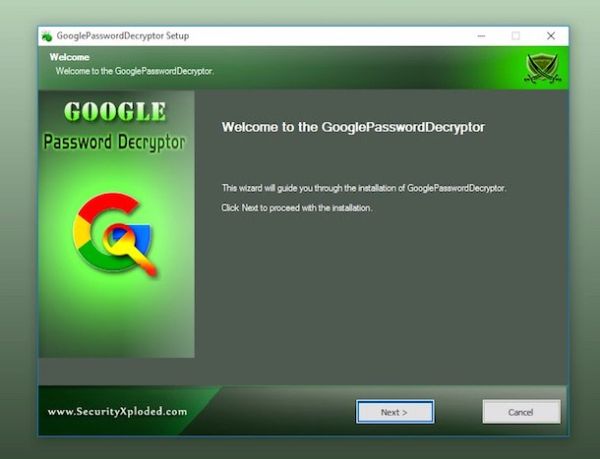Cancel the installation wizard
Viewport: 600px width, 459px height.
coord(521,411)
